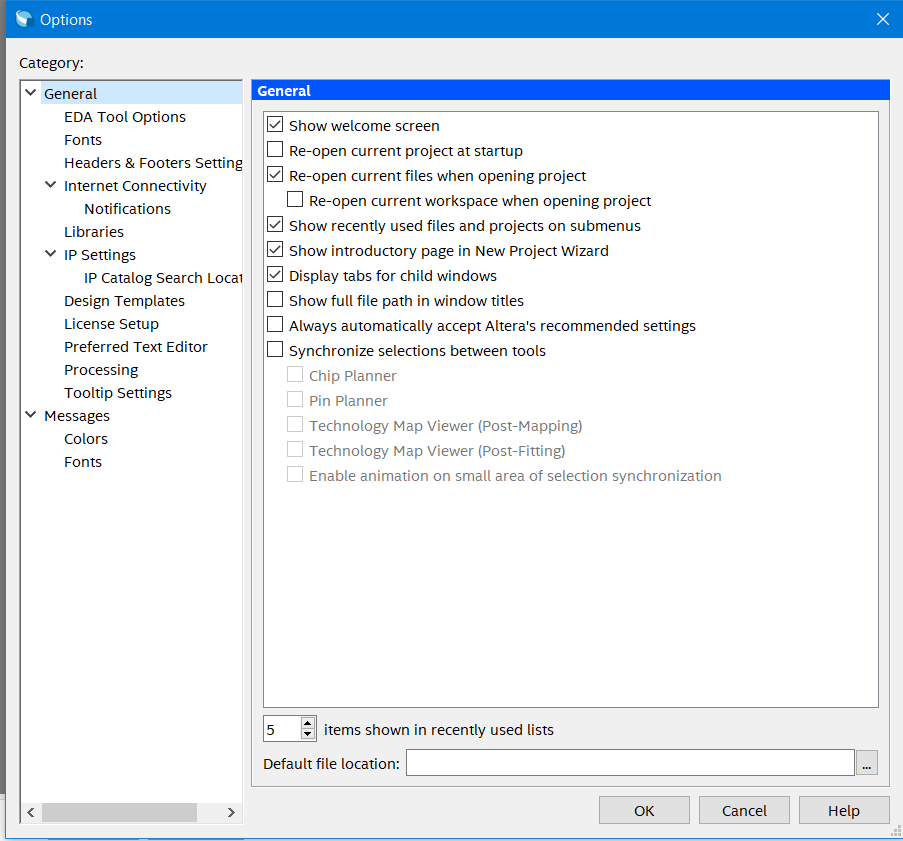Increase recently used items count with up arrow

tap(308, 723)
